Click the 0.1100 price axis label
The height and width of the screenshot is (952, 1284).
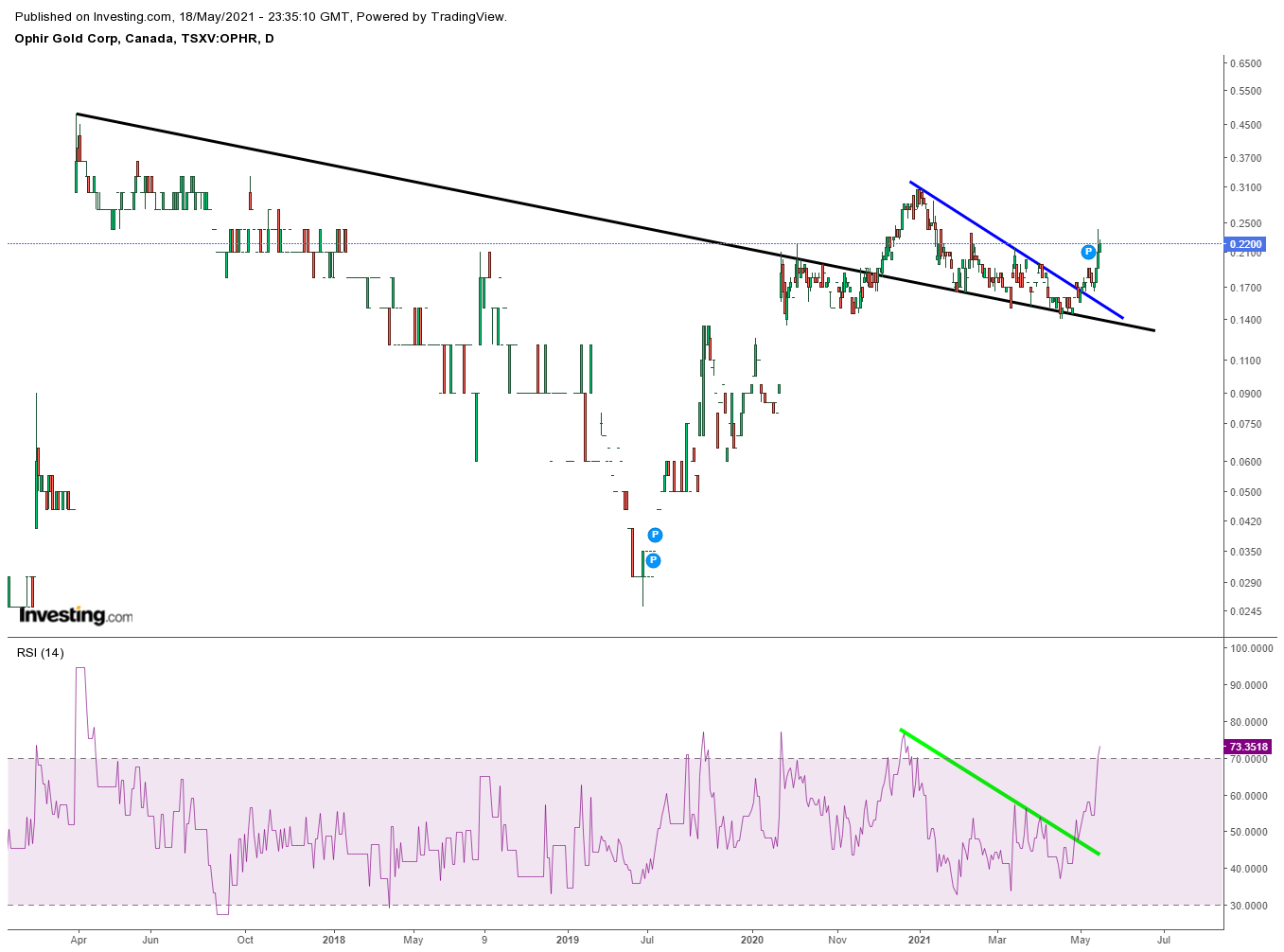tap(1246, 361)
